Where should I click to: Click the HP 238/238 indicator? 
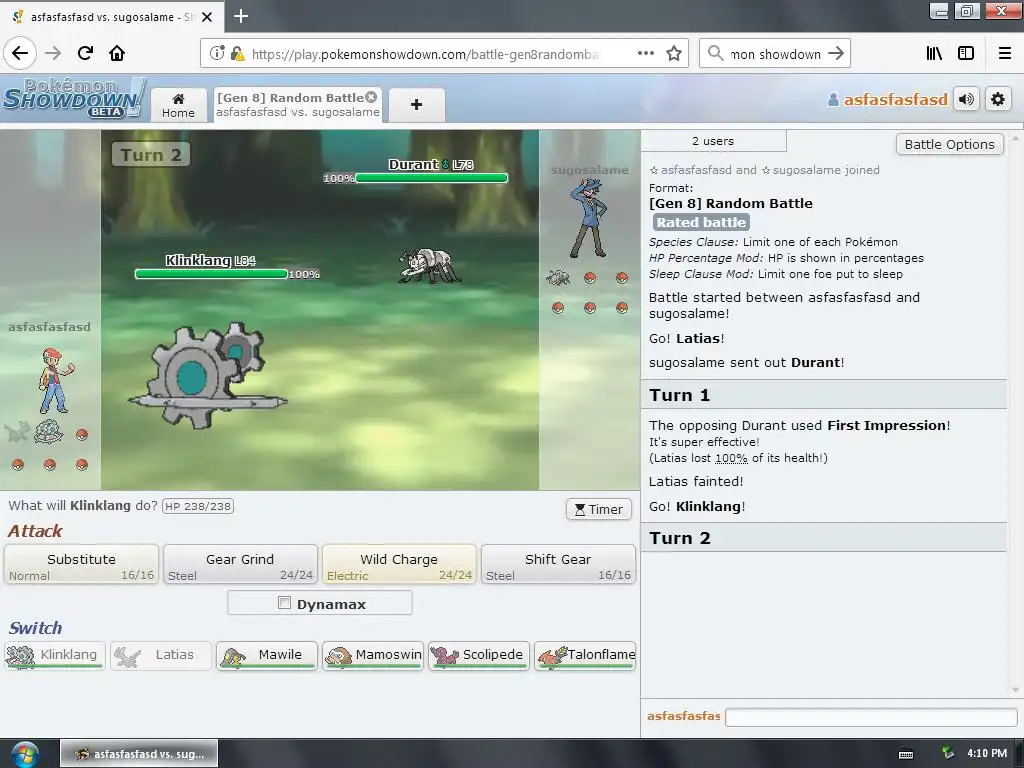point(198,506)
